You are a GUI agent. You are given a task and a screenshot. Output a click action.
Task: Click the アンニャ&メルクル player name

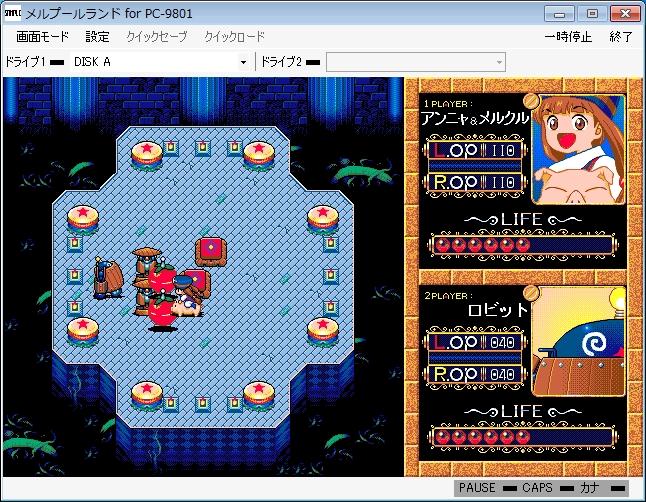[x=475, y=119]
